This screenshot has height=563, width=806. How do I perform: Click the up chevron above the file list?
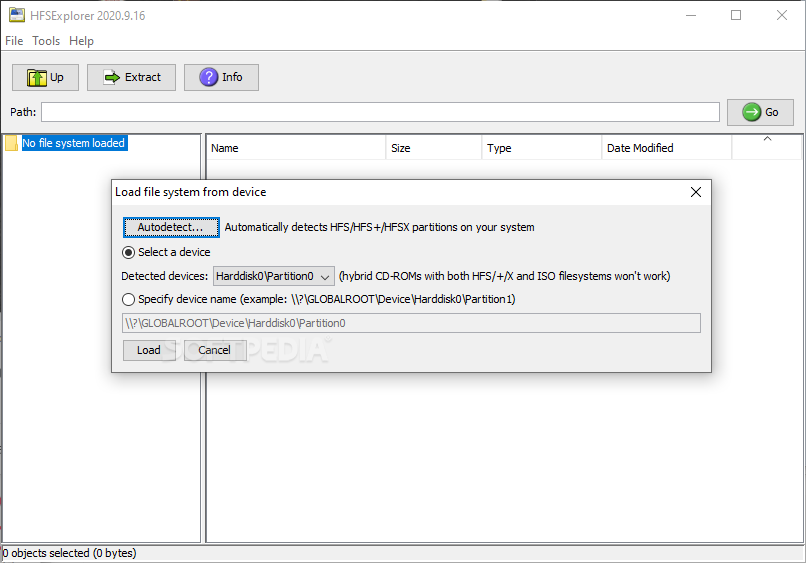tap(767, 139)
